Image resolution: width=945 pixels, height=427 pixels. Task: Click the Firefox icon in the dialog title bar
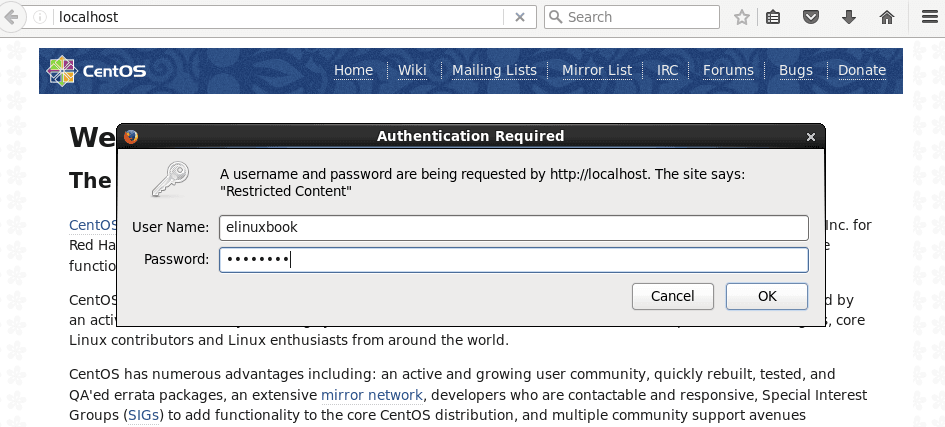131,137
